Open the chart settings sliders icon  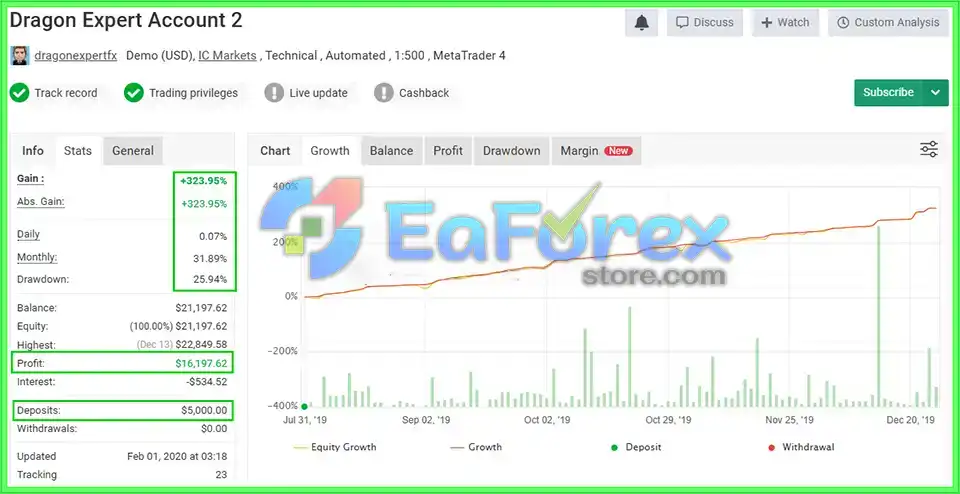coord(929,149)
